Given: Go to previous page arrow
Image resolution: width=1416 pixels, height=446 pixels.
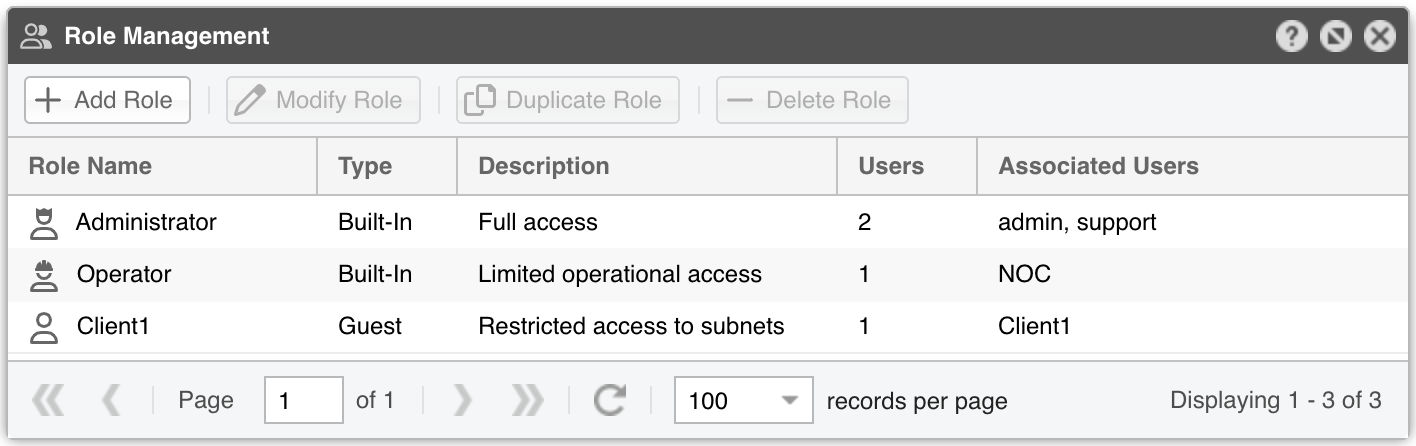Looking at the screenshot, I should pos(111,401).
